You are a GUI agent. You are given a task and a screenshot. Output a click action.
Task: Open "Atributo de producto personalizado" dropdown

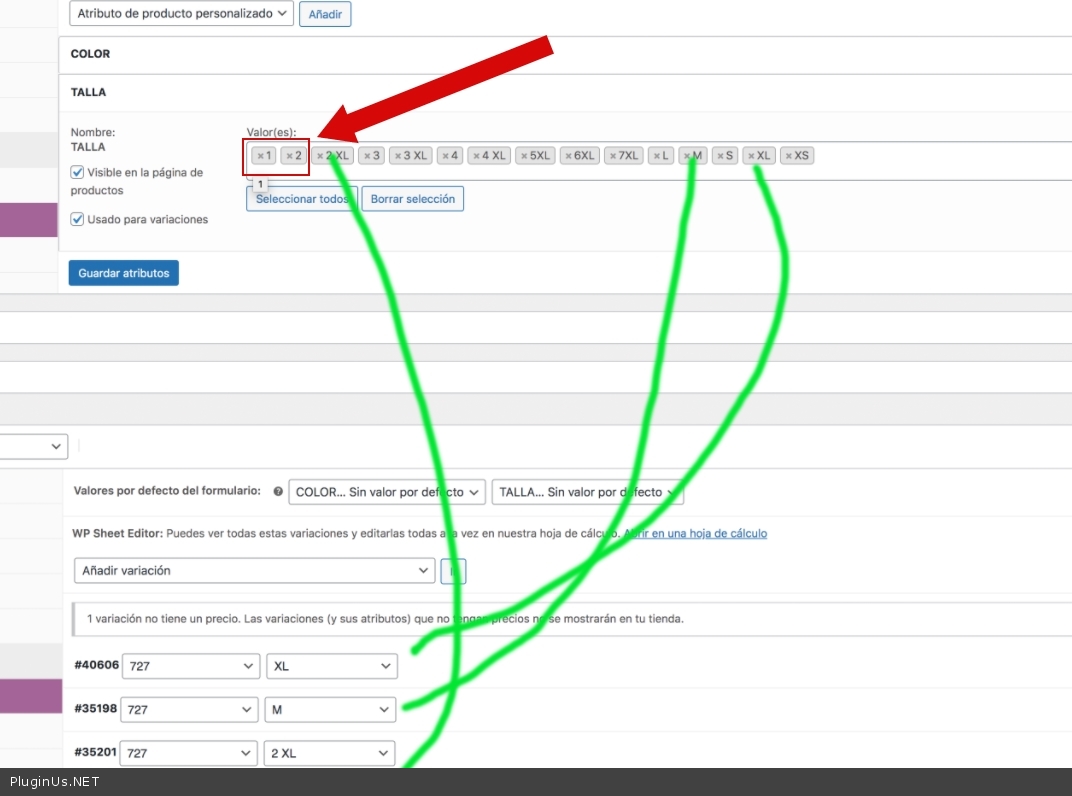click(181, 14)
